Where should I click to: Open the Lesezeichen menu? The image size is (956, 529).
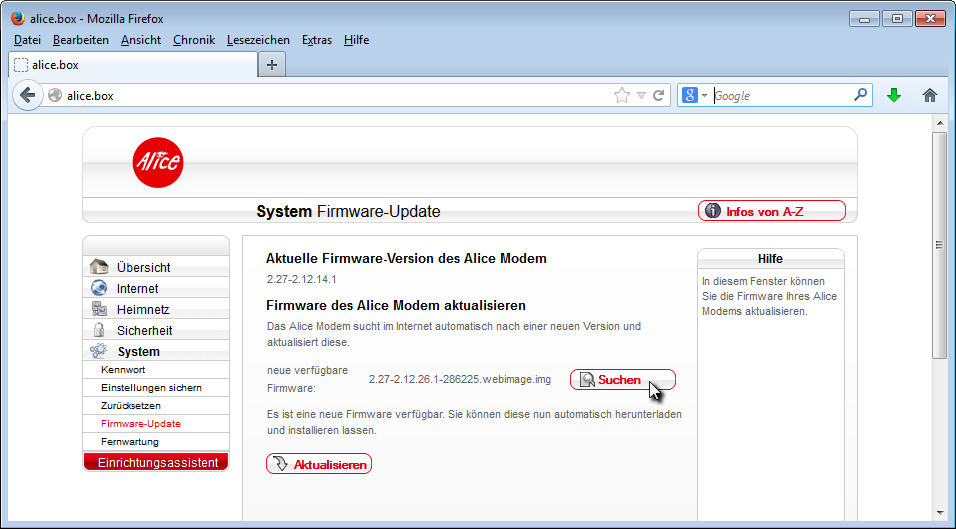click(258, 40)
